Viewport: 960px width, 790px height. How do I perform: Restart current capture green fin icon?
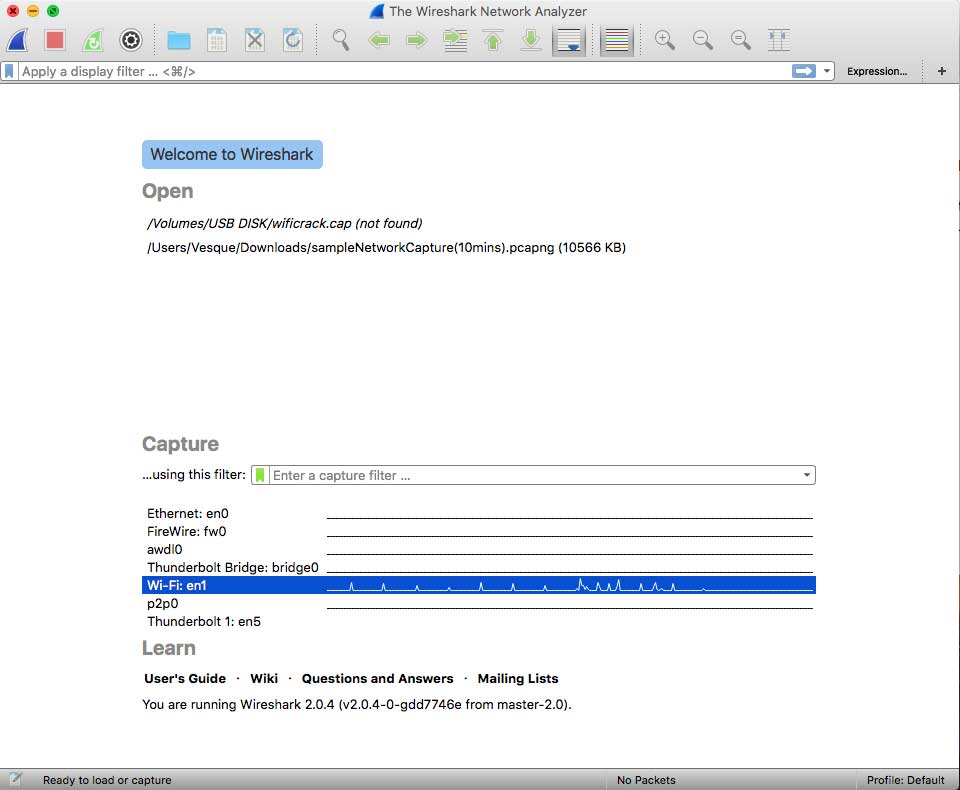click(93, 40)
